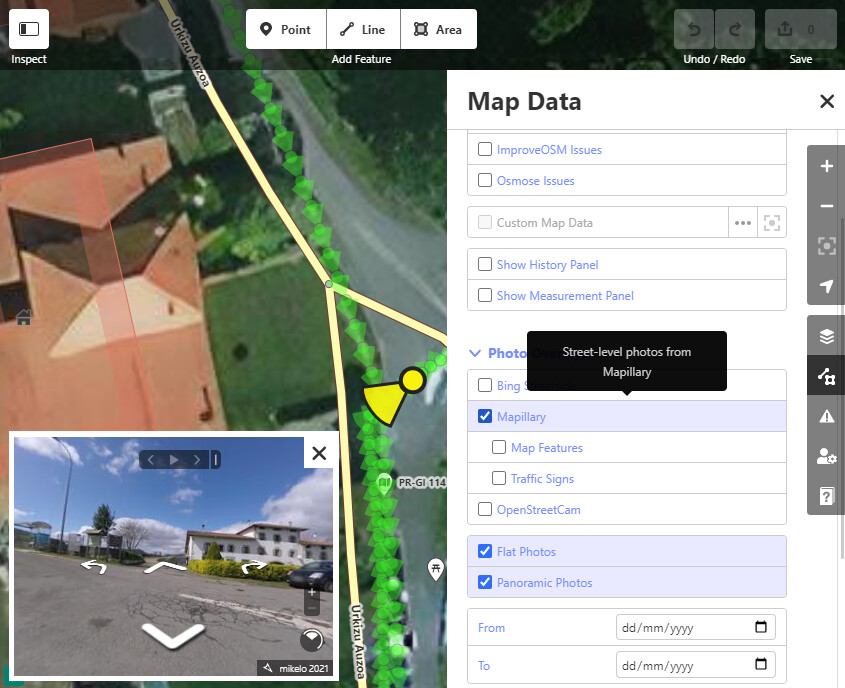The height and width of the screenshot is (688, 845).
Task: Select the house building icon
Action: pos(24,317)
